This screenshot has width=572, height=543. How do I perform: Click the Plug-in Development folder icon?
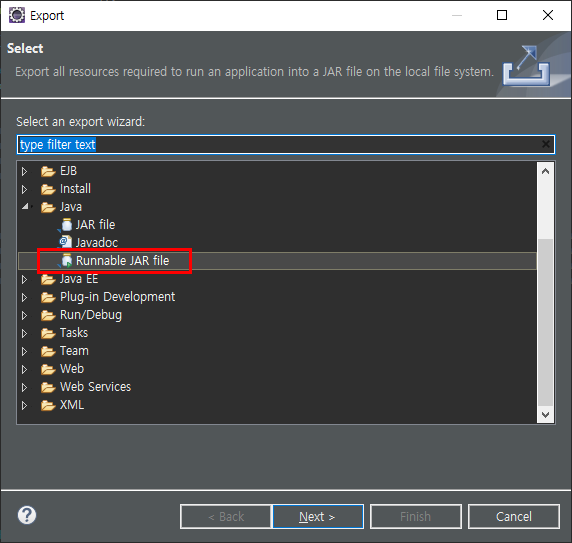pyautogui.click(x=48, y=297)
